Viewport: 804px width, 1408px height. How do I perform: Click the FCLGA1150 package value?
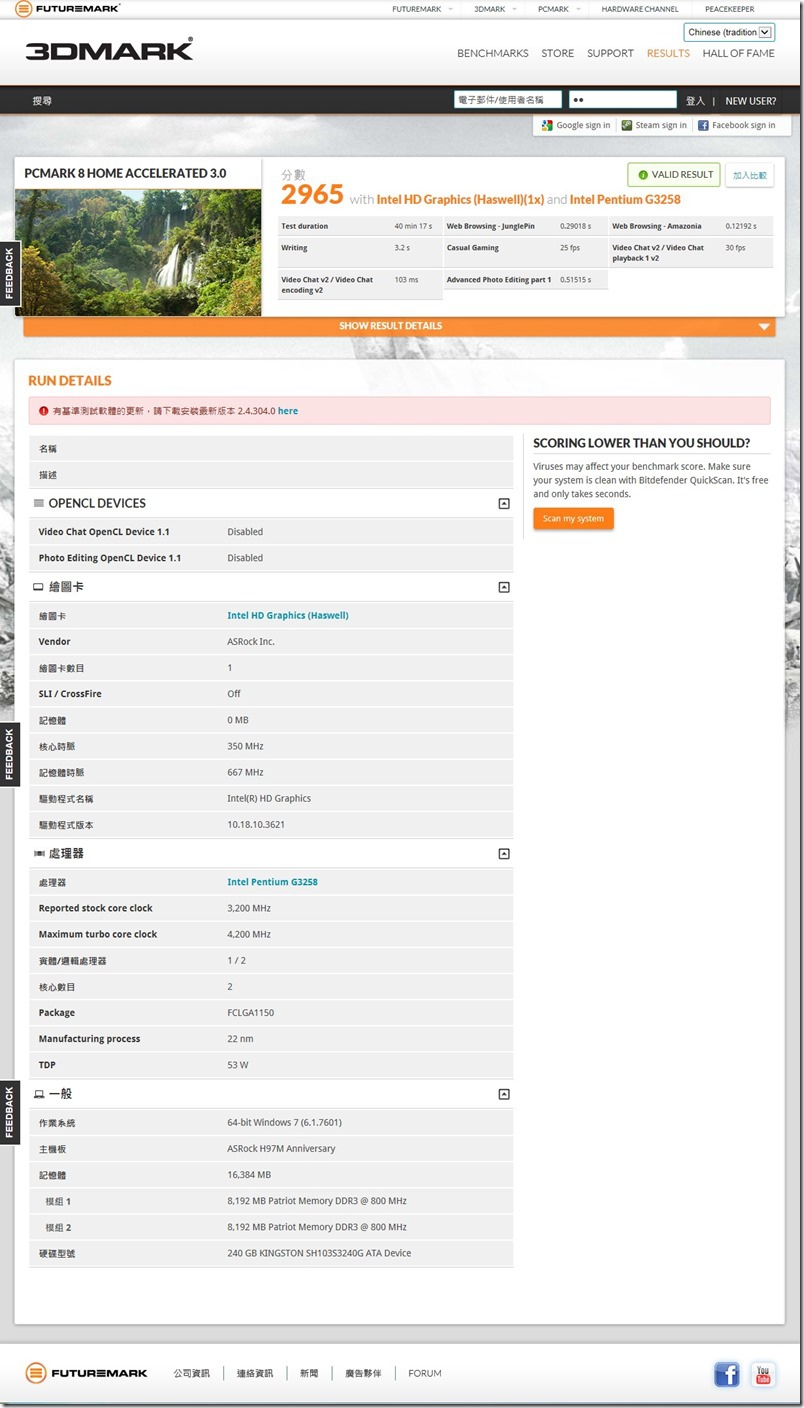click(250, 1013)
